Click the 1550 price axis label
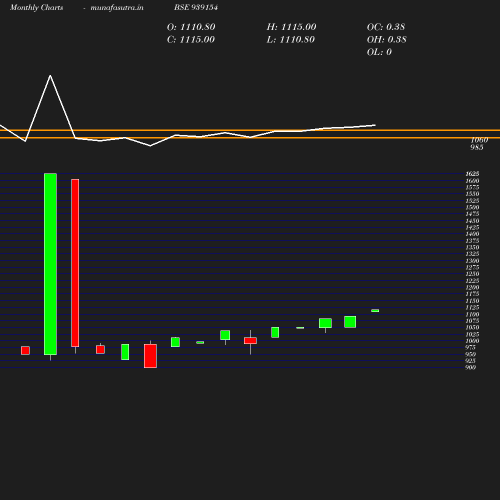500x500 pixels. pyautogui.click(x=472, y=194)
